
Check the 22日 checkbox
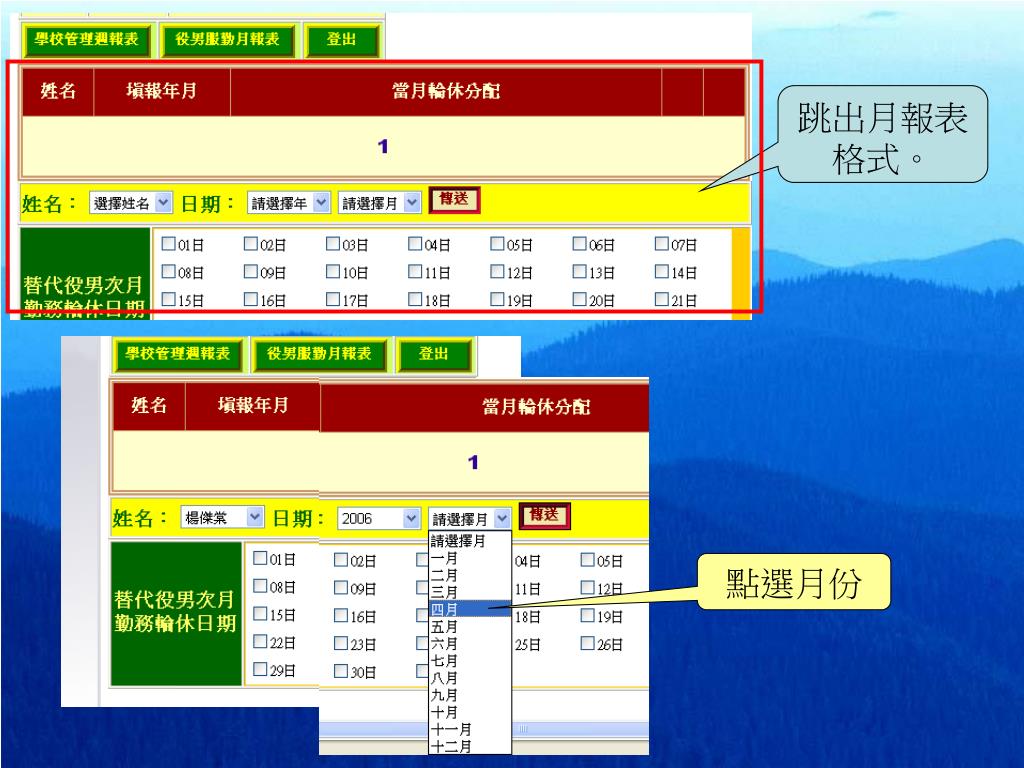260,642
